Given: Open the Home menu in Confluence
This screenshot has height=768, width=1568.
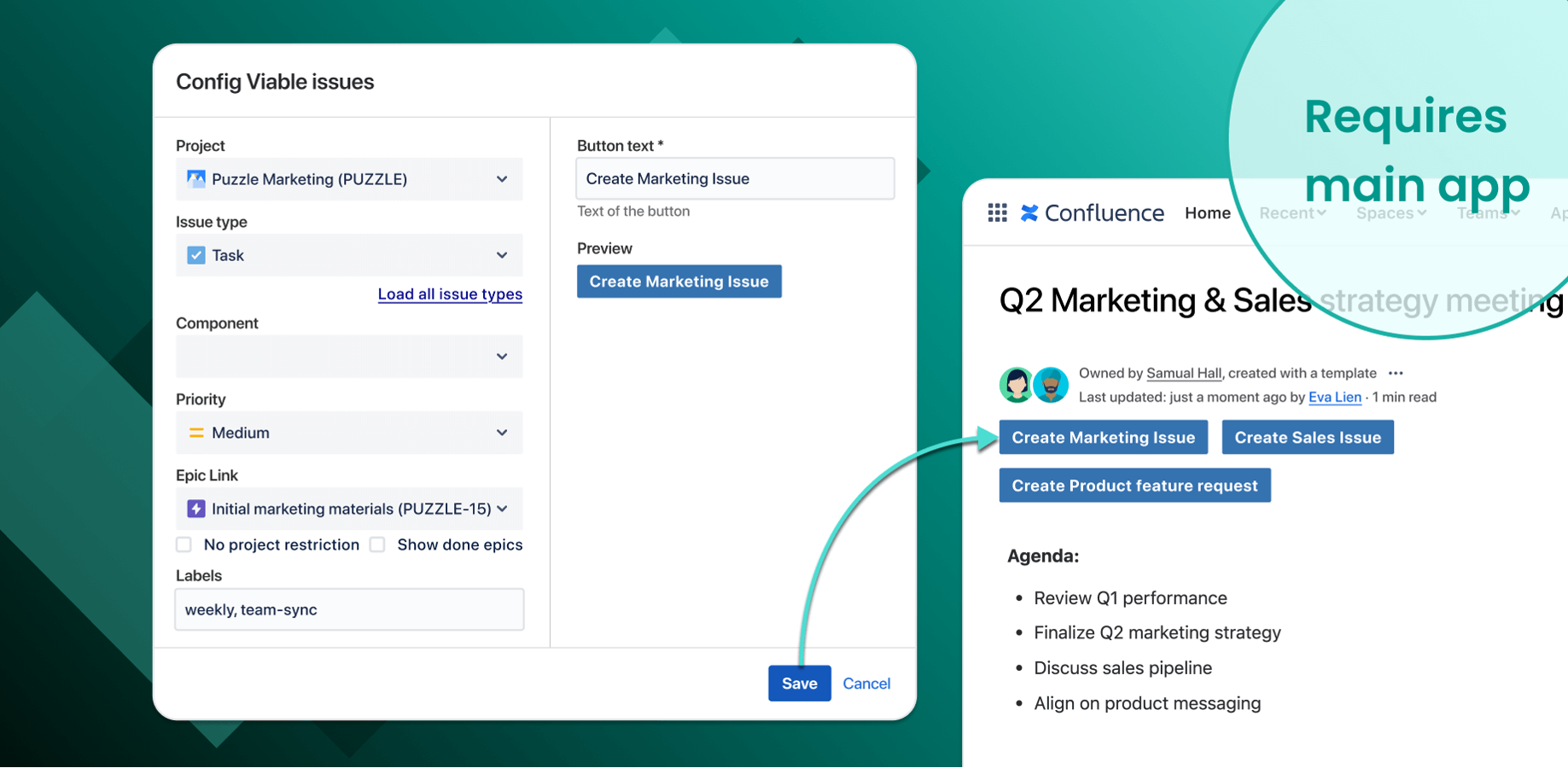Looking at the screenshot, I should (1207, 213).
